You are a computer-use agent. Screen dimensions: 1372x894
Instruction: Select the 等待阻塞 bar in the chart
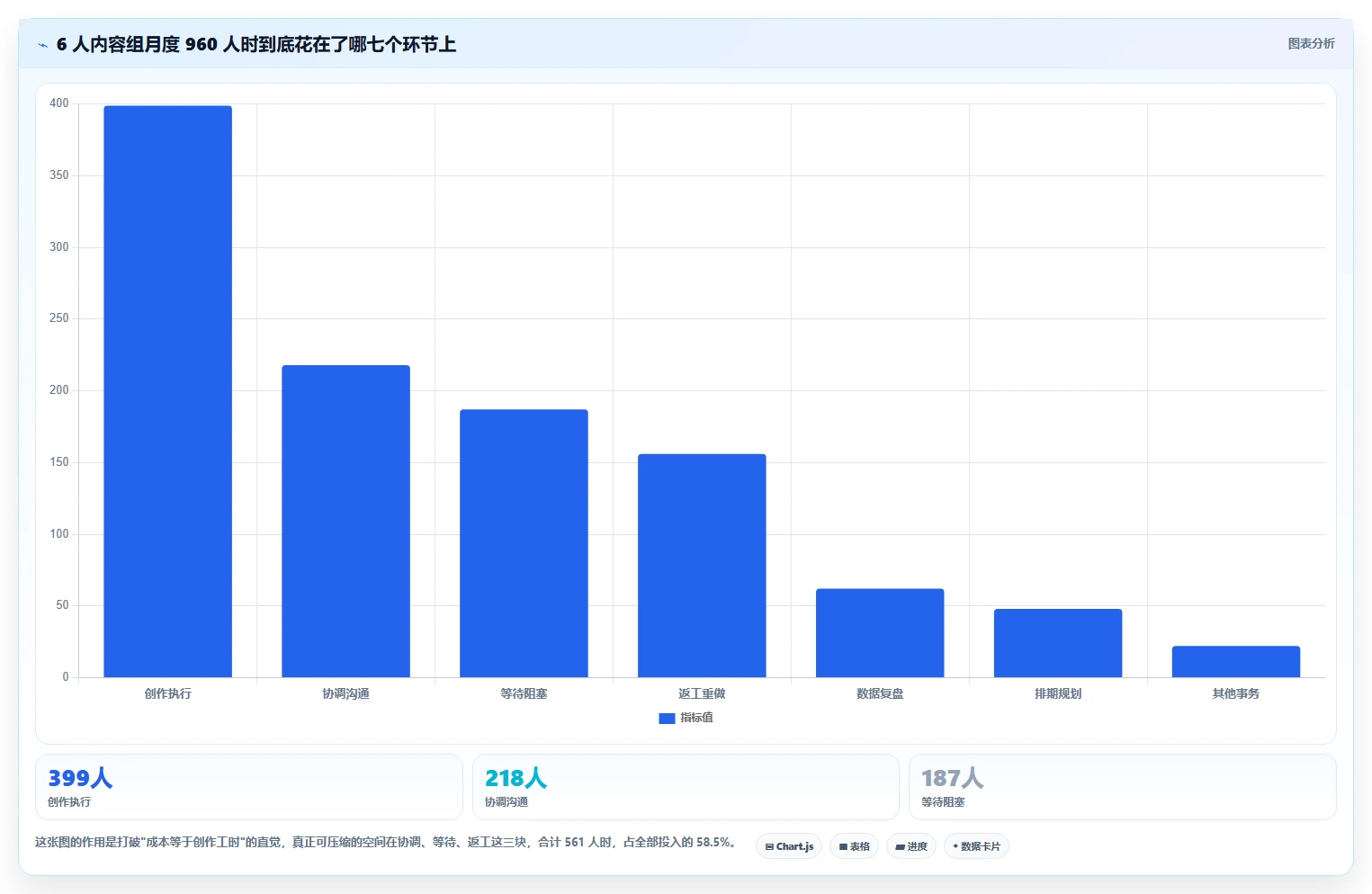524,543
